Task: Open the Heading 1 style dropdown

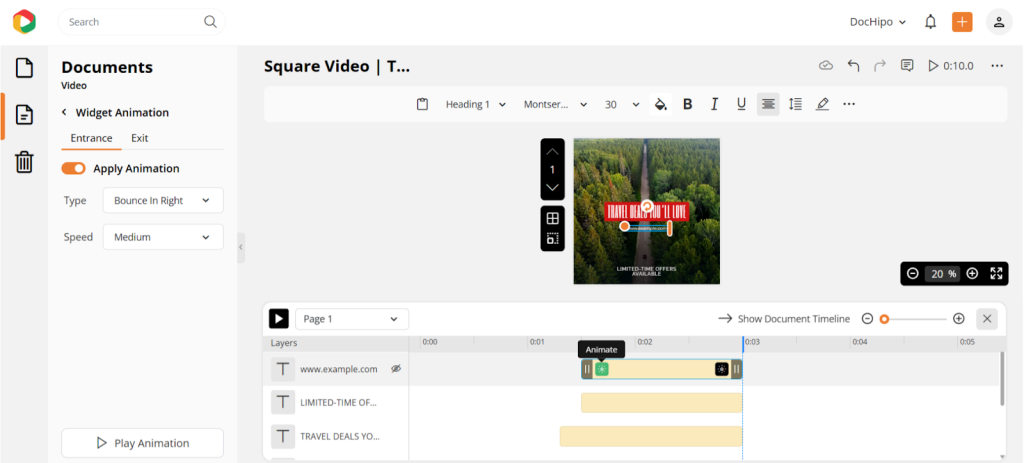Action: coord(476,104)
